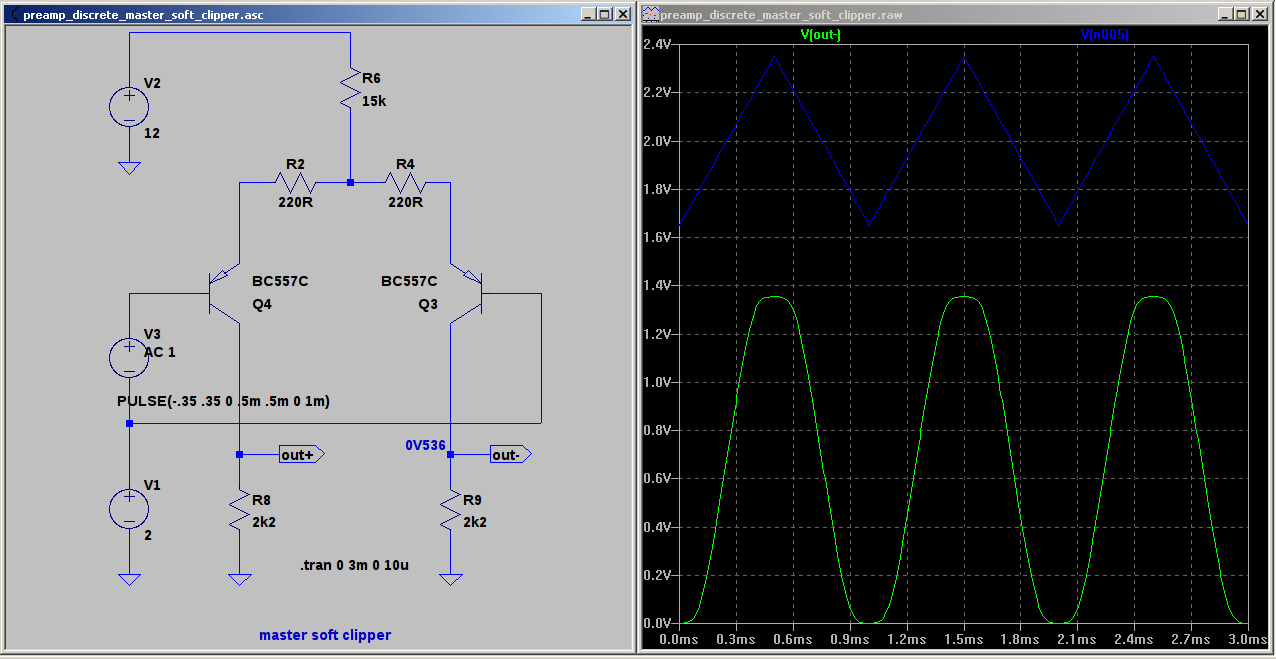Click the 2k2 value of R8
The width and height of the screenshot is (1276, 659).
[x=264, y=522]
